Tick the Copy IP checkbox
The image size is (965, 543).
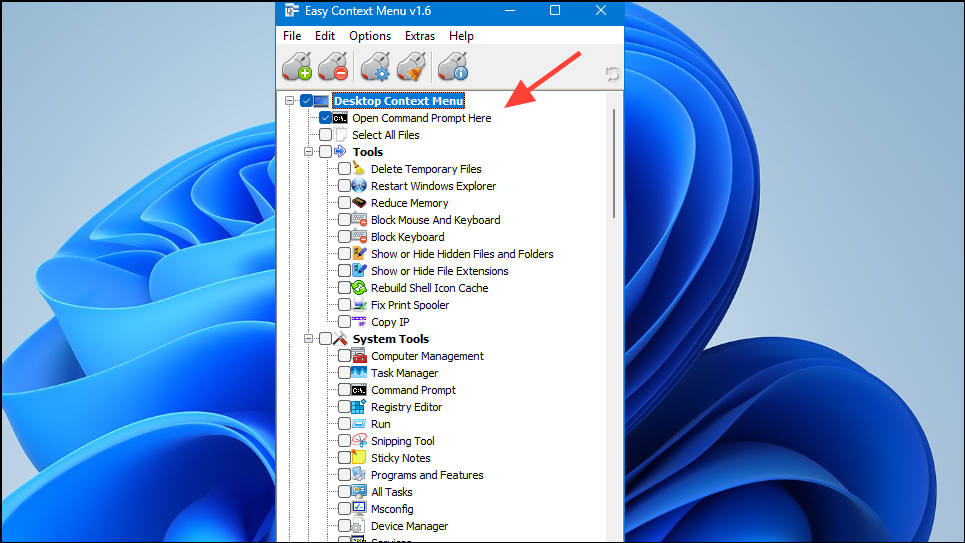[x=345, y=321]
